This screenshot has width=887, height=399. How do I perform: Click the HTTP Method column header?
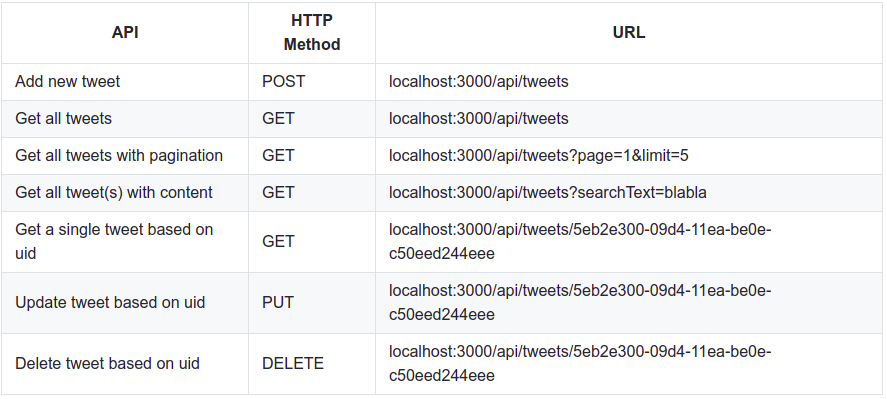[x=312, y=33]
